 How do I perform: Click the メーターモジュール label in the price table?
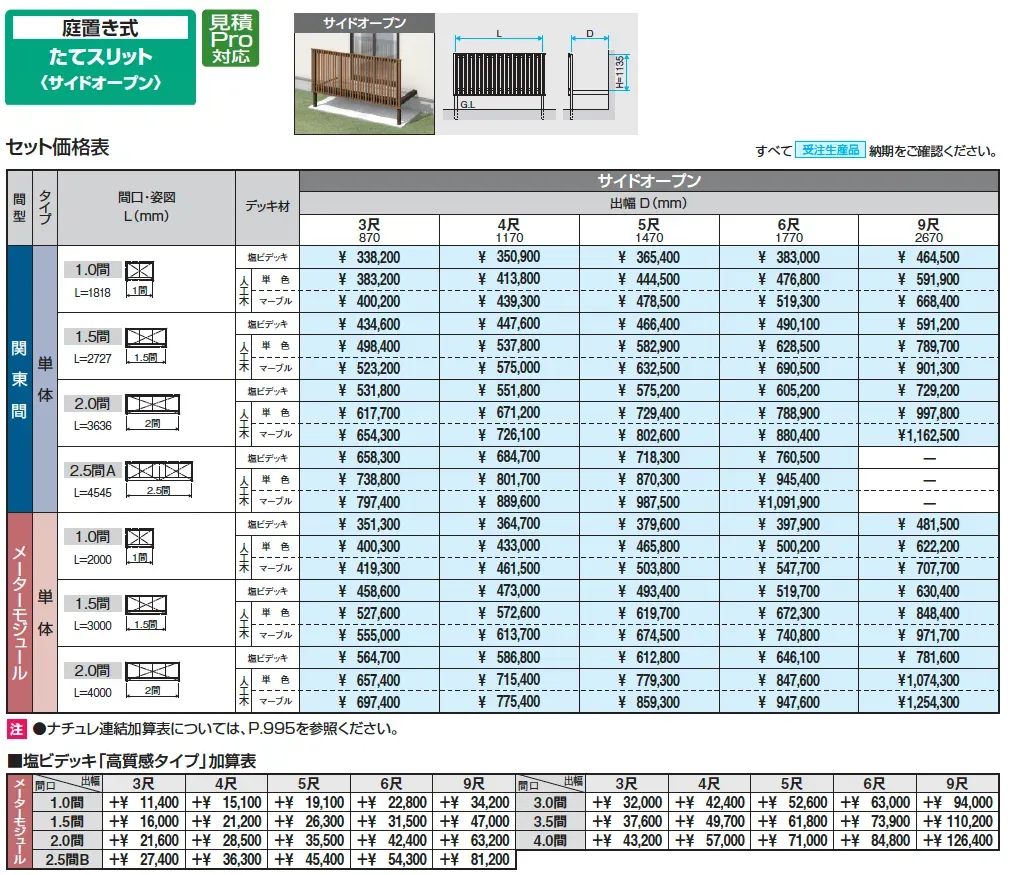19,613
